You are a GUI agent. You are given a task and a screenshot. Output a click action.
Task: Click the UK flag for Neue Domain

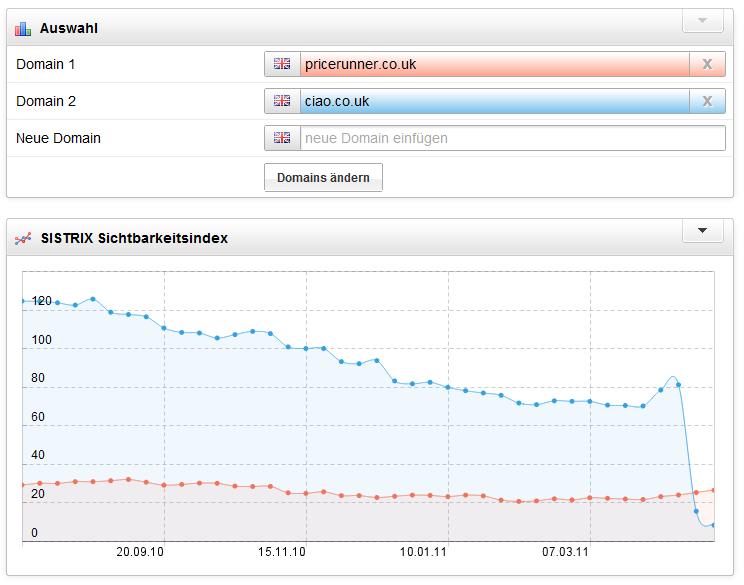282,138
